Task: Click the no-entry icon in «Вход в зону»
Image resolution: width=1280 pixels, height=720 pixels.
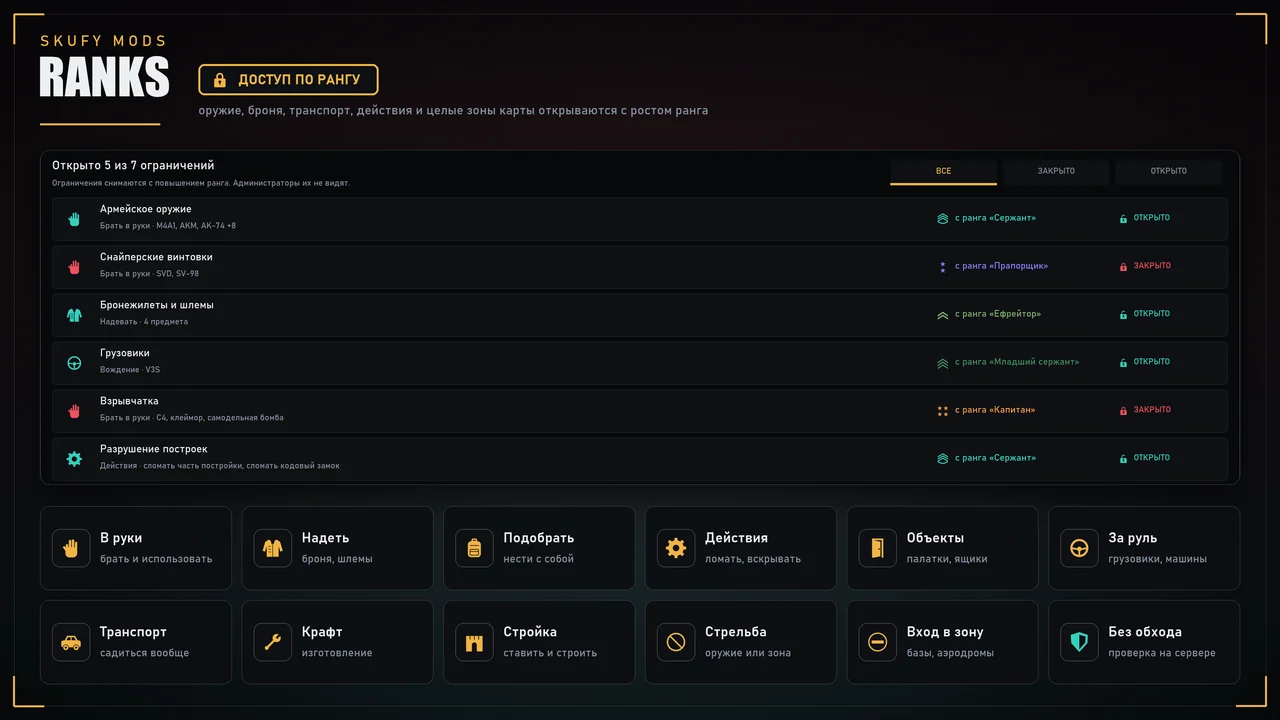Action: pos(878,642)
